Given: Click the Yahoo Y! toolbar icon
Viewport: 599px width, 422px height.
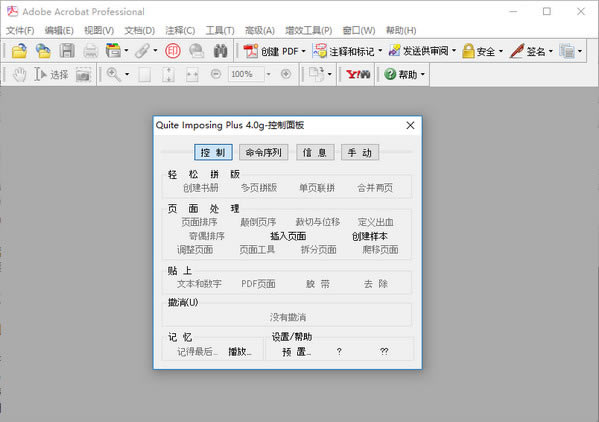Looking at the screenshot, I should (358, 74).
